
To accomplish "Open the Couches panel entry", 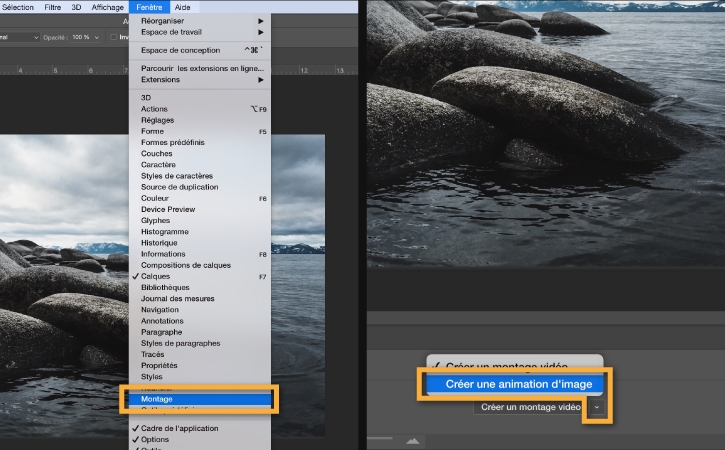I will point(200,153).
